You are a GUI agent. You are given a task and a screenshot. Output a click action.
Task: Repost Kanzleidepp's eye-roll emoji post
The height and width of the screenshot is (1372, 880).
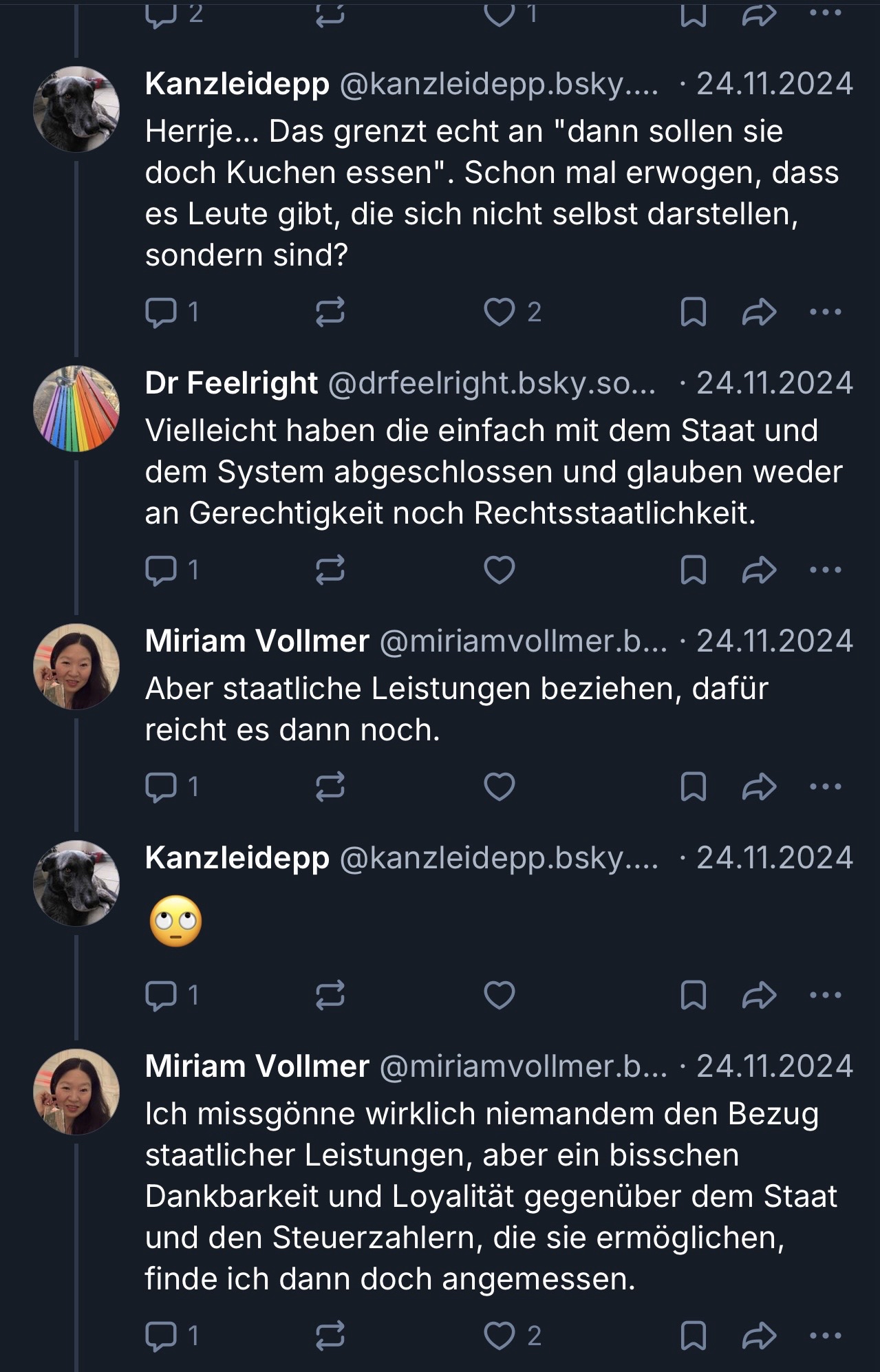(330, 996)
